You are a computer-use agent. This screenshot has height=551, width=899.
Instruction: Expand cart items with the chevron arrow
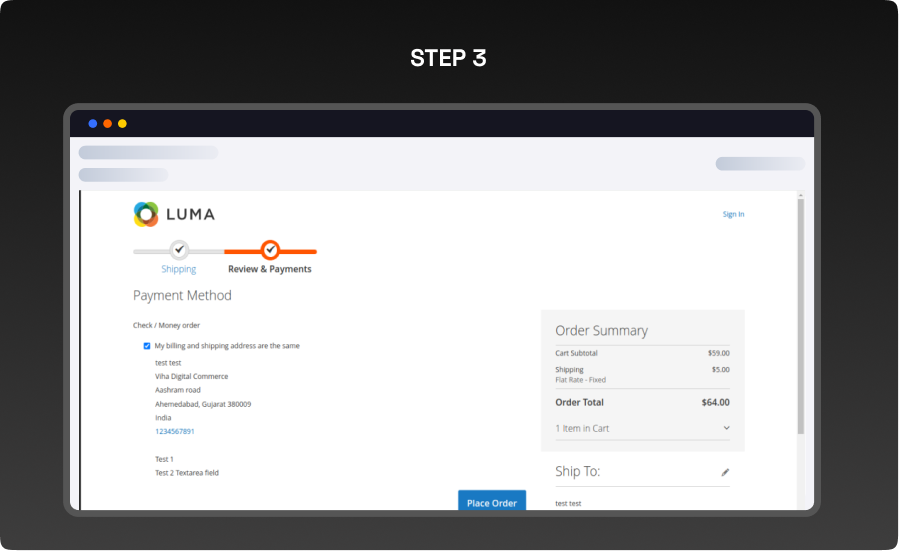pos(726,428)
